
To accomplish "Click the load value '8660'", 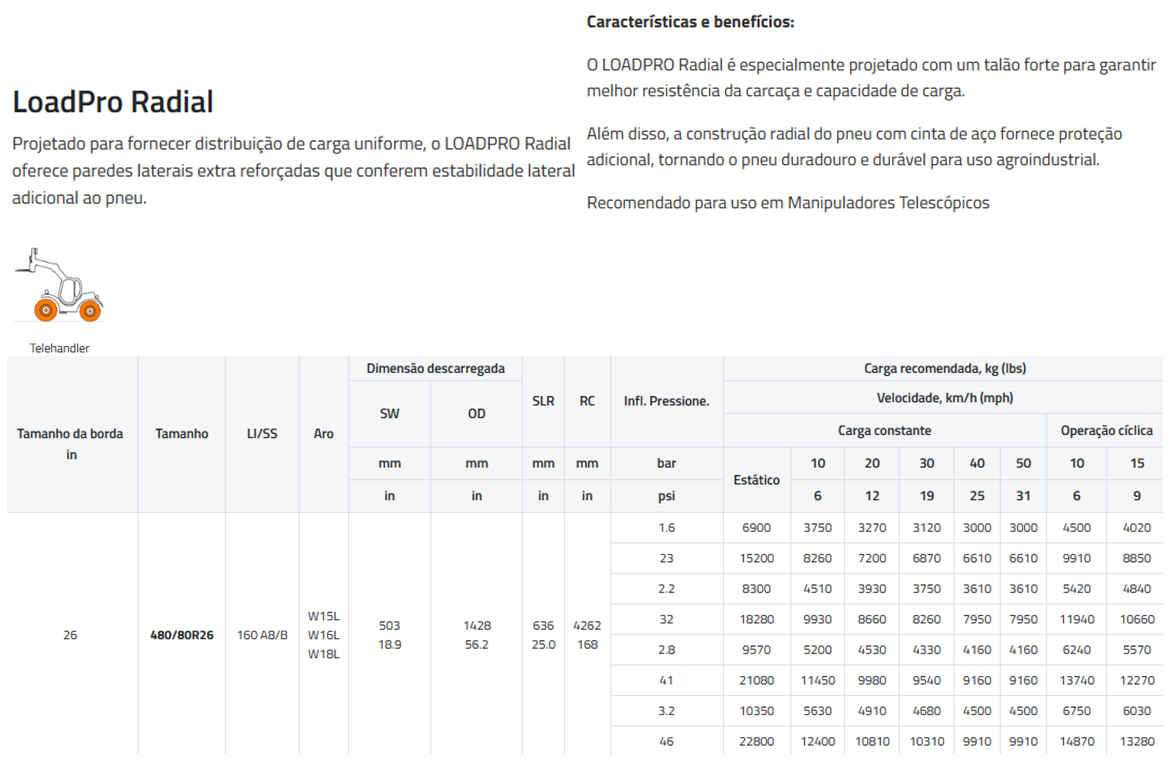I will pos(872,620).
